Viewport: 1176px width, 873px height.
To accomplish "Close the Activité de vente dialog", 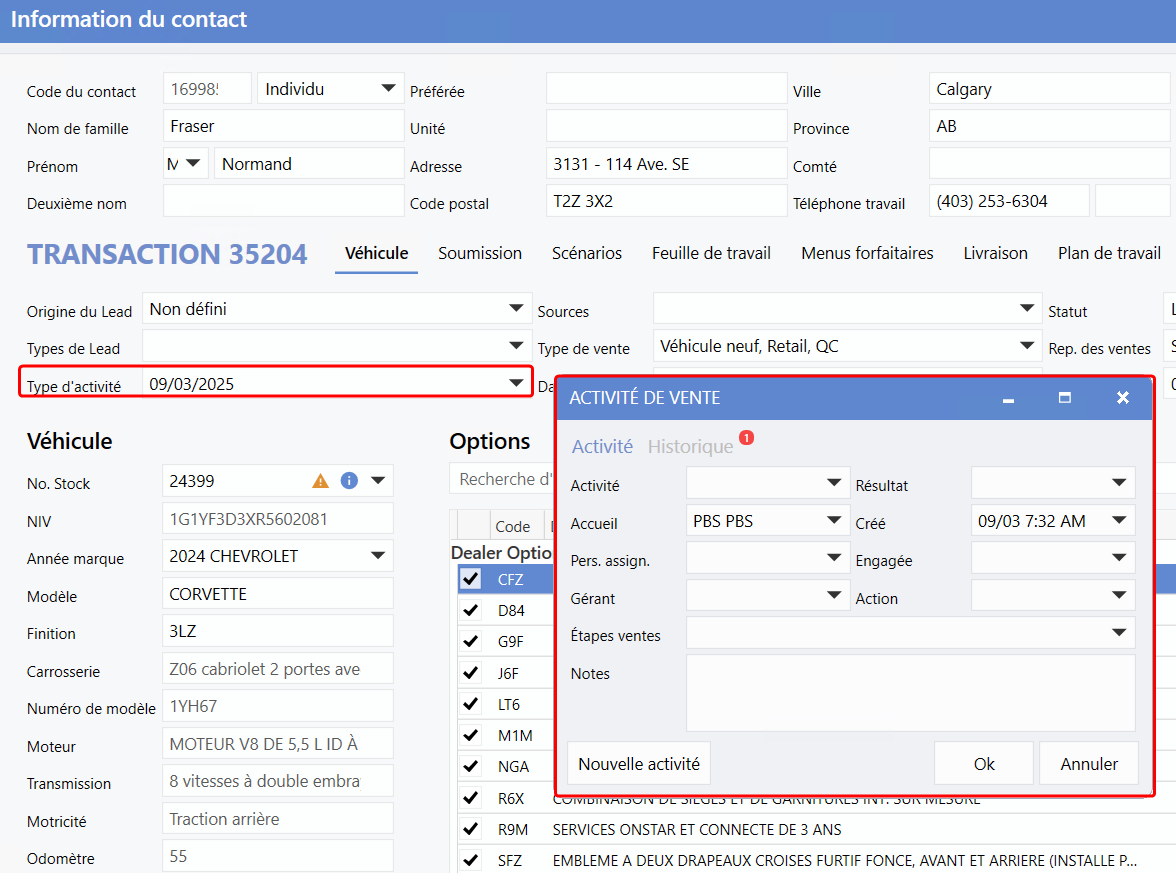I will coord(1122,398).
